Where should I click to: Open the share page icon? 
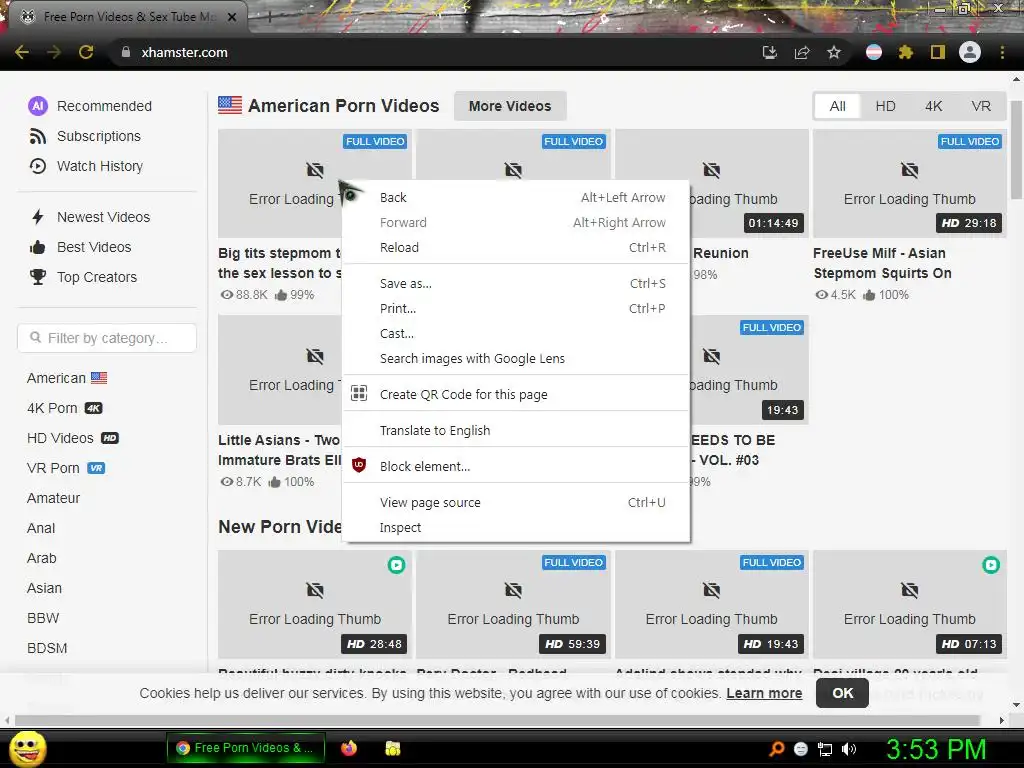click(x=802, y=52)
